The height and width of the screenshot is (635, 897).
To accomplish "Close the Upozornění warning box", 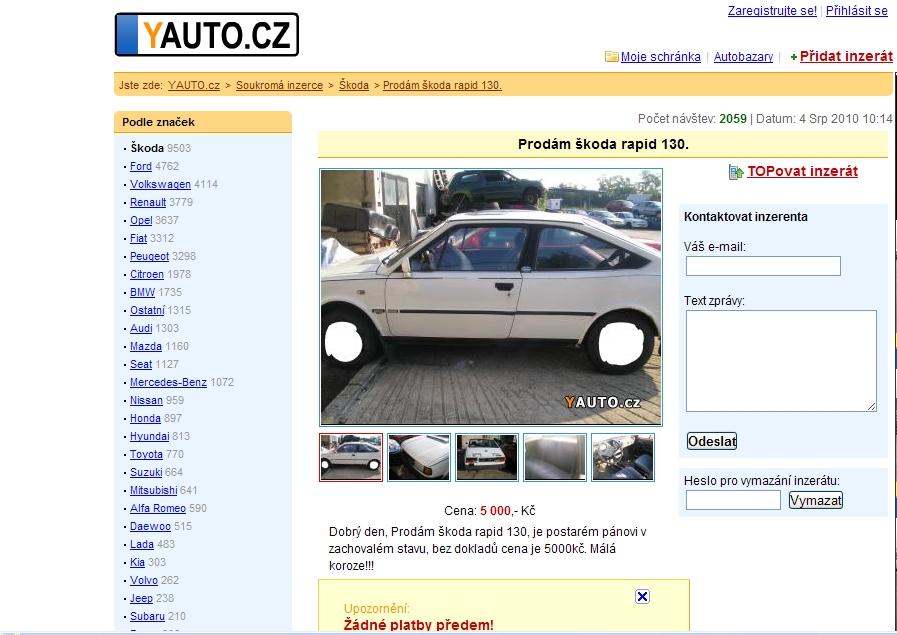I will tap(642, 596).
